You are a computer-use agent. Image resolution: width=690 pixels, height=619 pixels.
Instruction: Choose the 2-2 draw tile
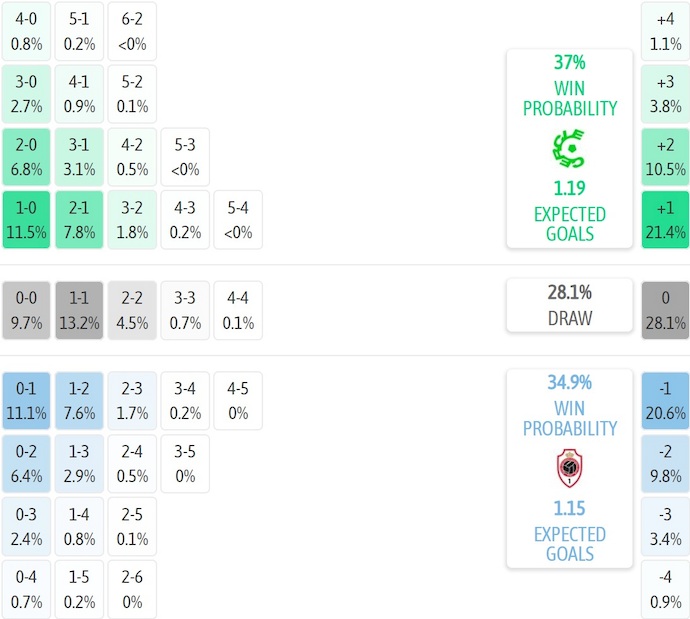[131, 310]
